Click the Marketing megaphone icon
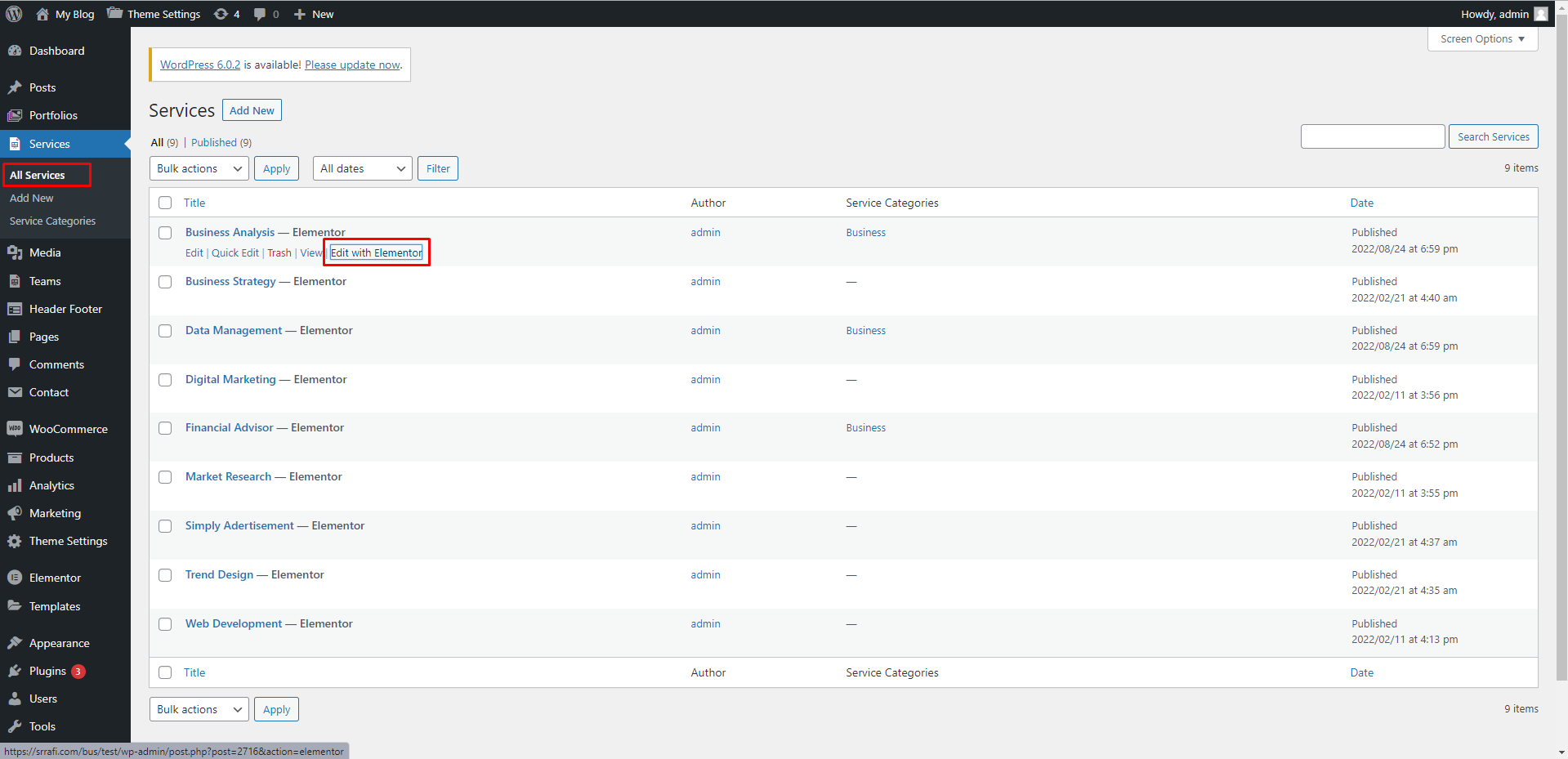Viewport: 1568px width, 759px height. 15,513
